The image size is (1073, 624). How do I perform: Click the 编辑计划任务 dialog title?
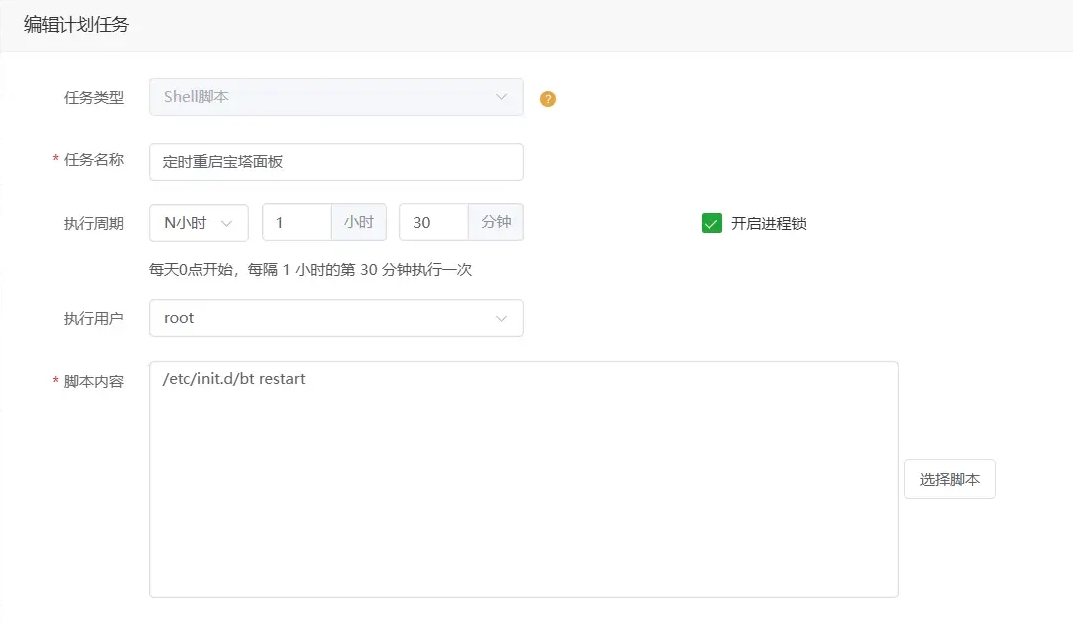(x=76, y=26)
